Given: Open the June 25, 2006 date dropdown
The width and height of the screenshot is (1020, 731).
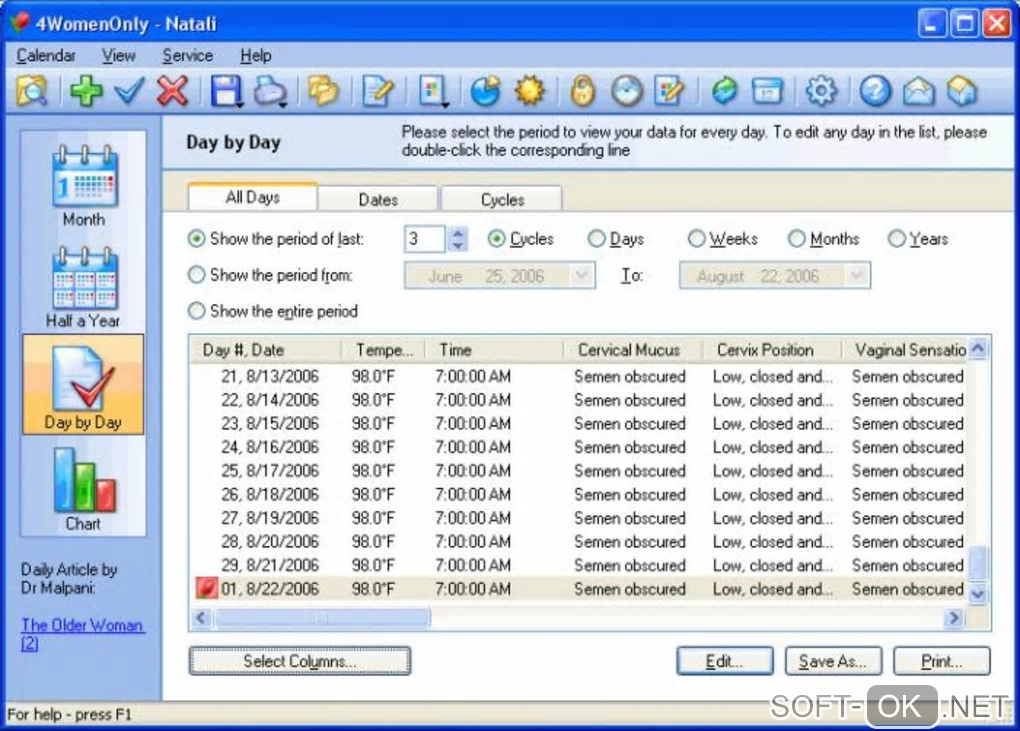Looking at the screenshot, I should pos(582,276).
